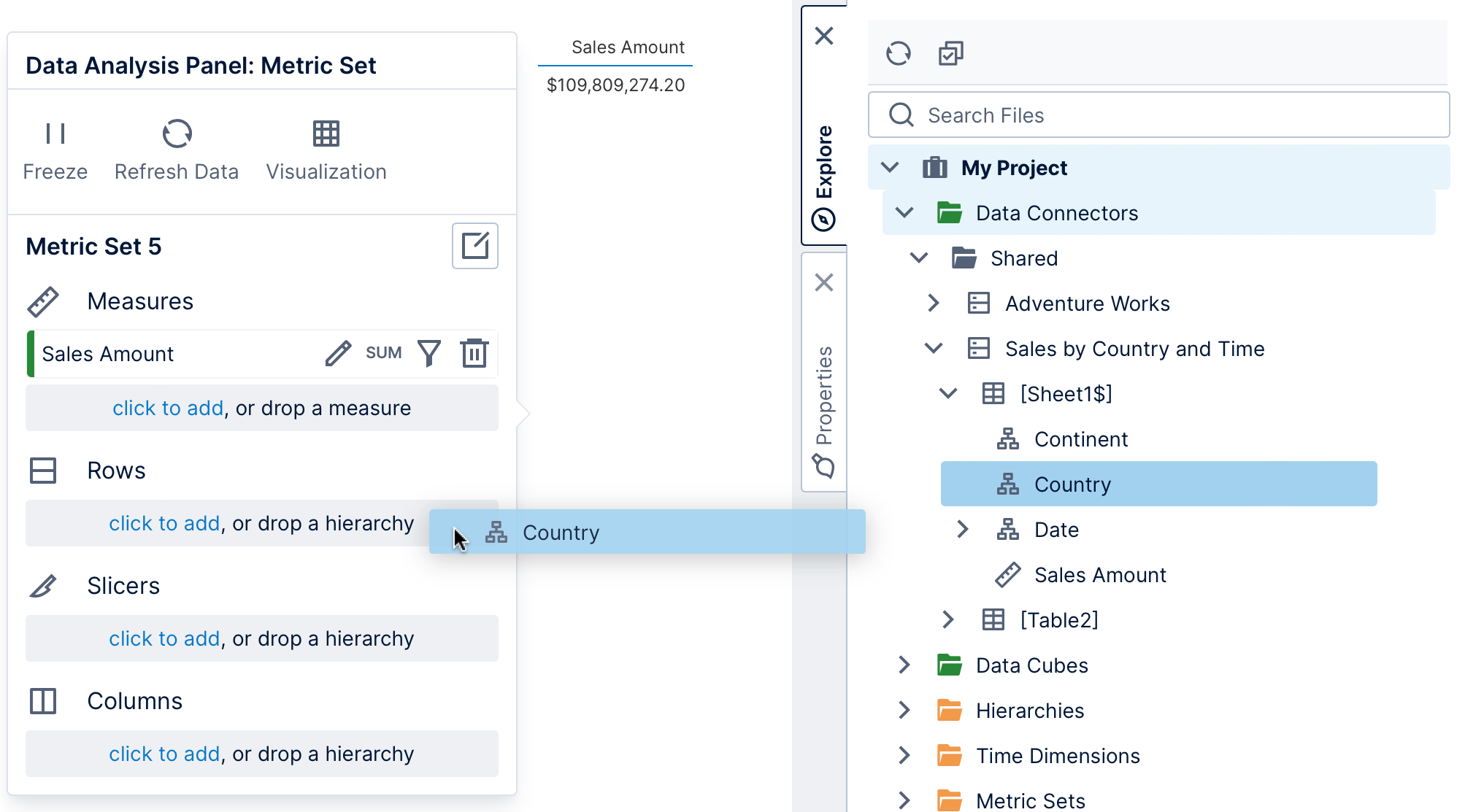
Task: Click the checked-out files icon in file panel
Action: click(950, 53)
